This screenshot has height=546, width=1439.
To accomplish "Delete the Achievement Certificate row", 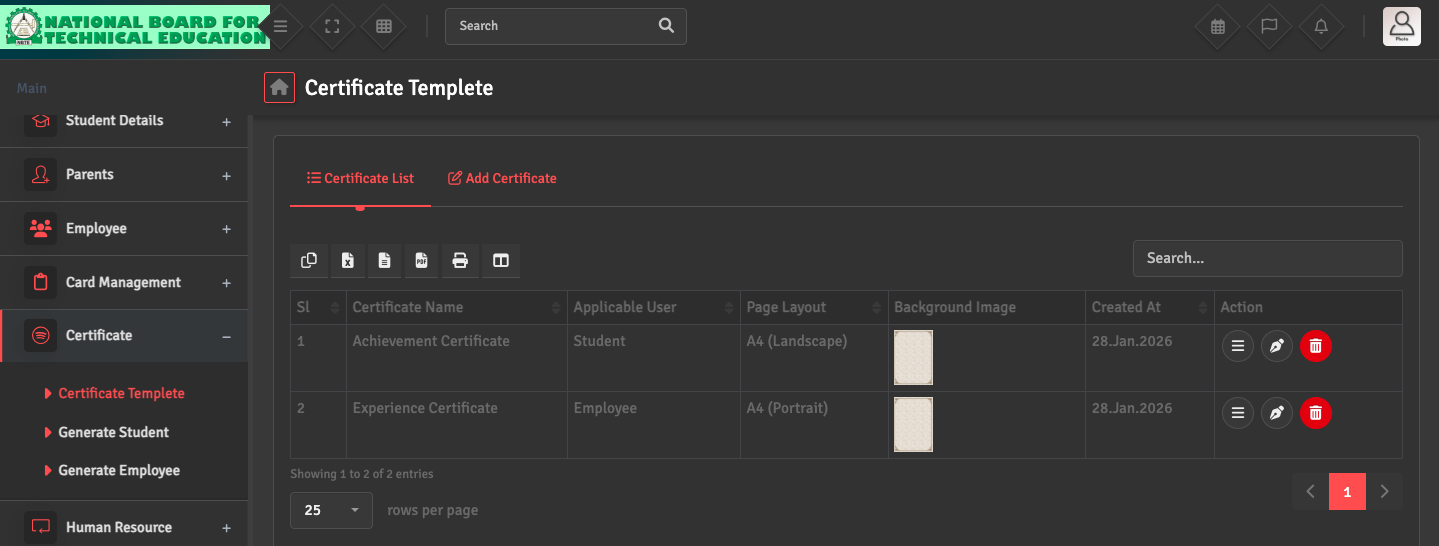I will [x=1315, y=347].
